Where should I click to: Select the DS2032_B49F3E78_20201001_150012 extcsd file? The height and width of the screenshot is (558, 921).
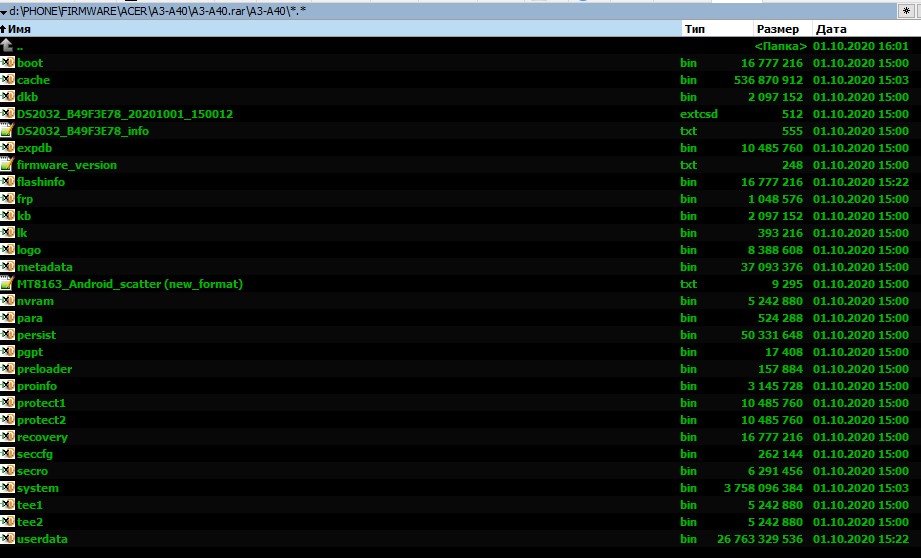[x=125, y=114]
